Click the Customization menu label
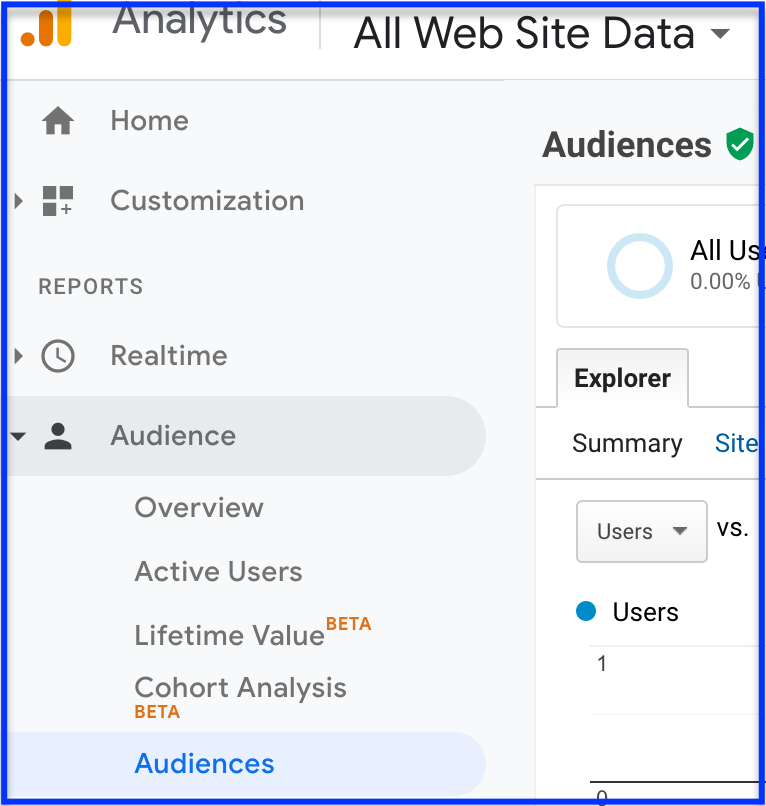The width and height of the screenshot is (766, 806). [x=207, y=200]
